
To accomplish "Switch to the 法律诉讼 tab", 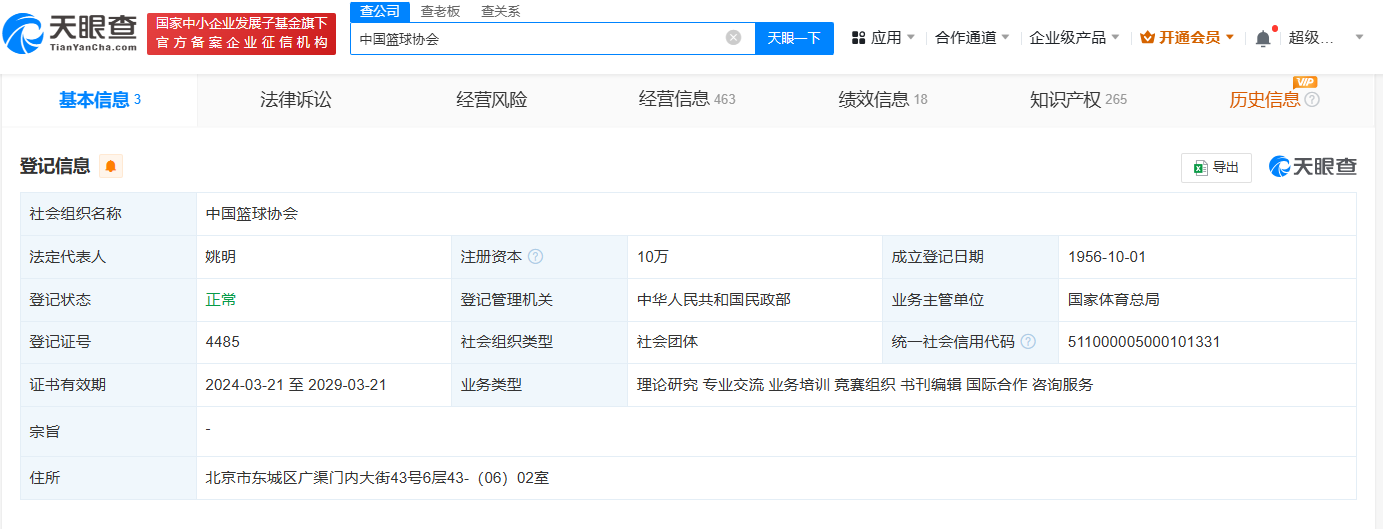I will click(x=295, y=100).
